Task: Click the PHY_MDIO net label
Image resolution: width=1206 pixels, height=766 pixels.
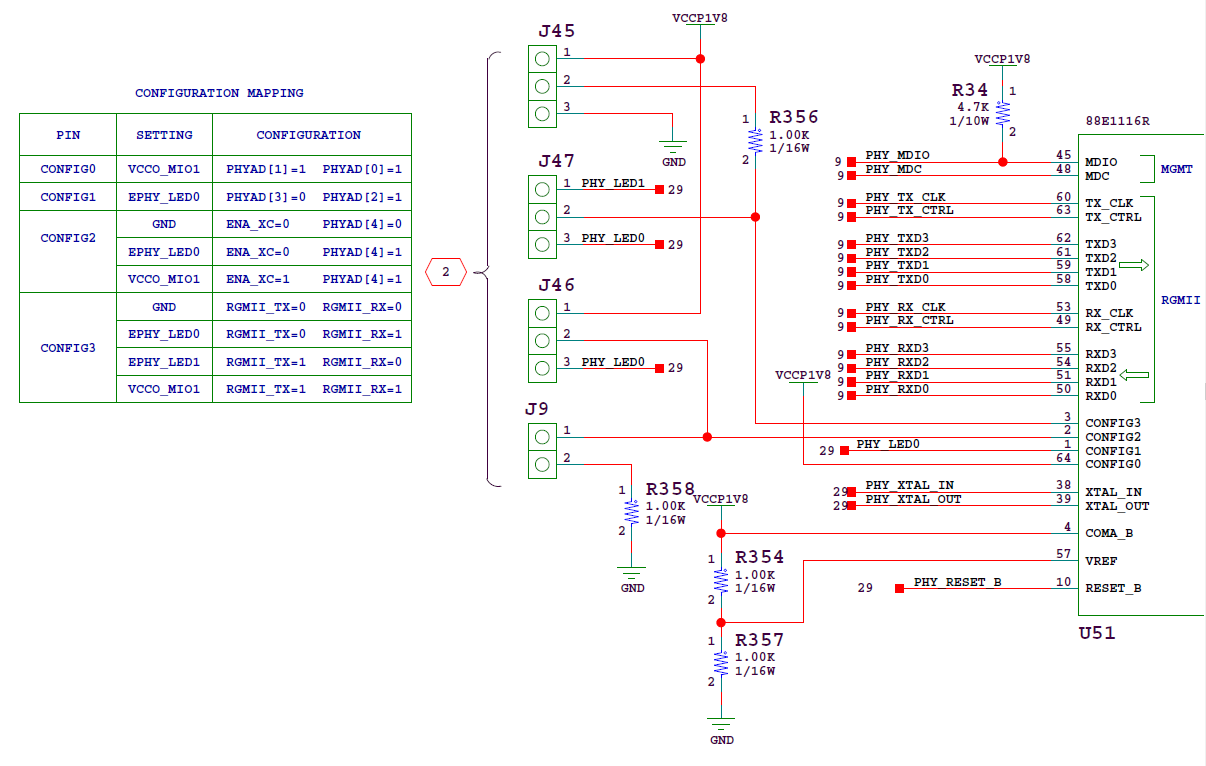Action: pyautogui.click(x=897, y=155)
